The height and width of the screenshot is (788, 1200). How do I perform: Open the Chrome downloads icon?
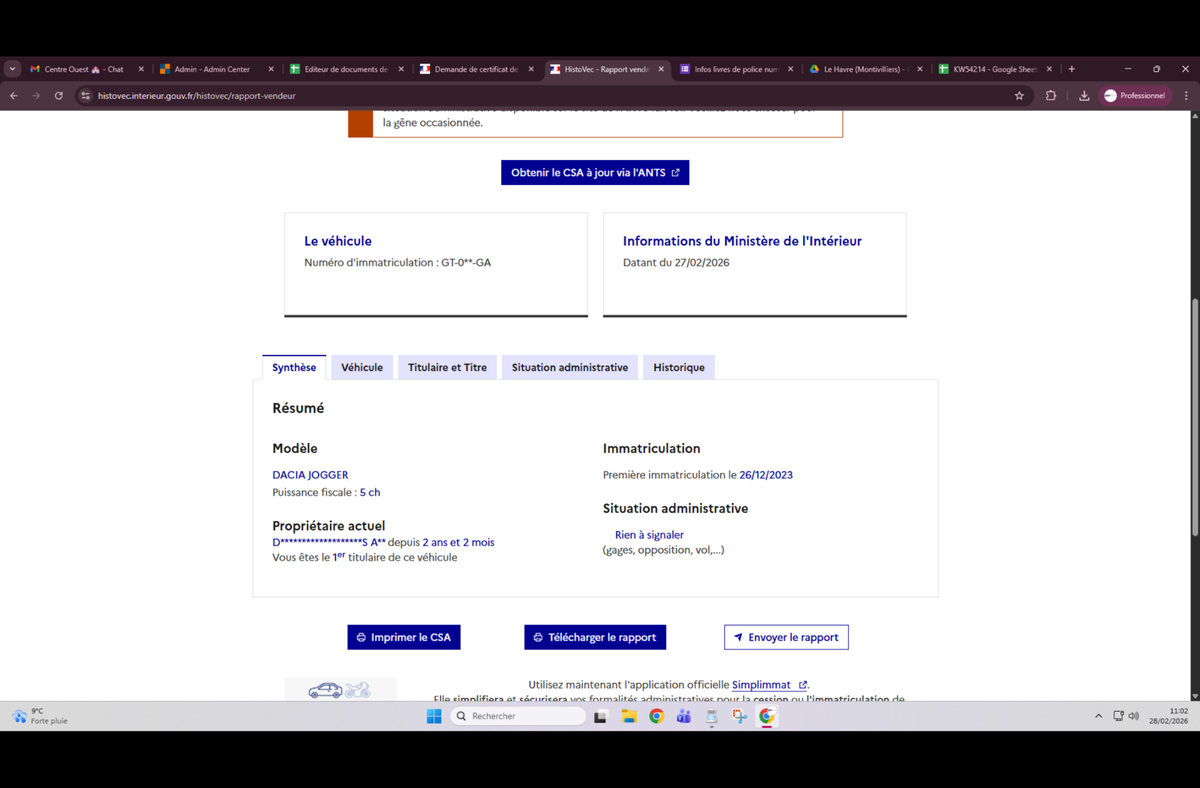click(x=1084, y=96)
